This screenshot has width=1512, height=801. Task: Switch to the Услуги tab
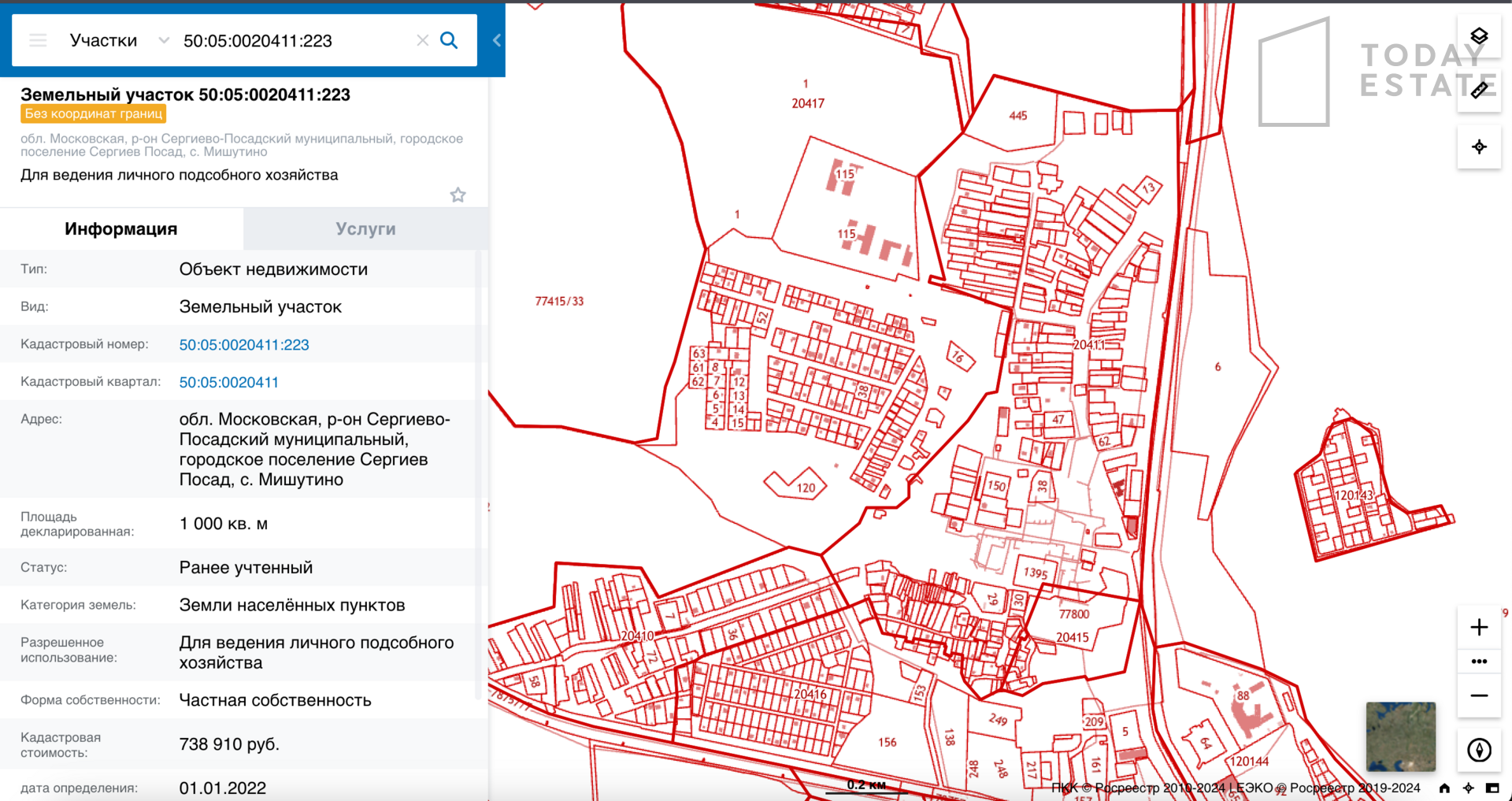point(365,229)
